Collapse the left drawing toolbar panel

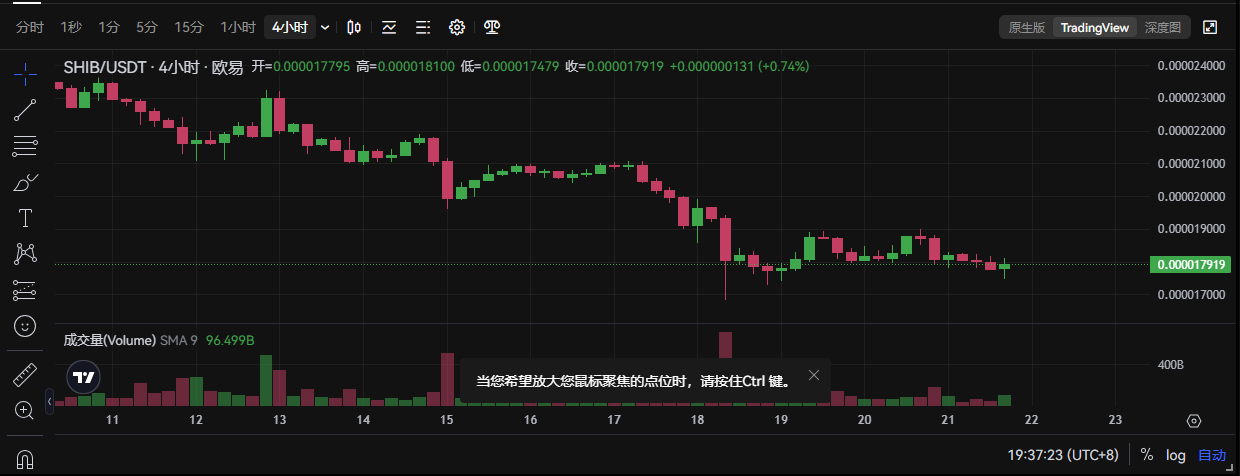(x=49, y=402)
